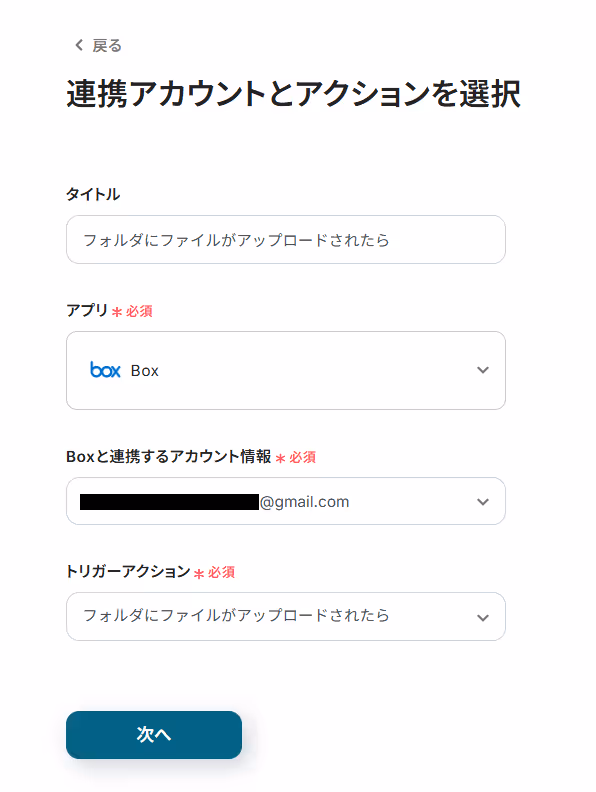Click the Boxと連携するアカウント情報 label
This screenshot has height=792, width=596.
click(169, 457)
